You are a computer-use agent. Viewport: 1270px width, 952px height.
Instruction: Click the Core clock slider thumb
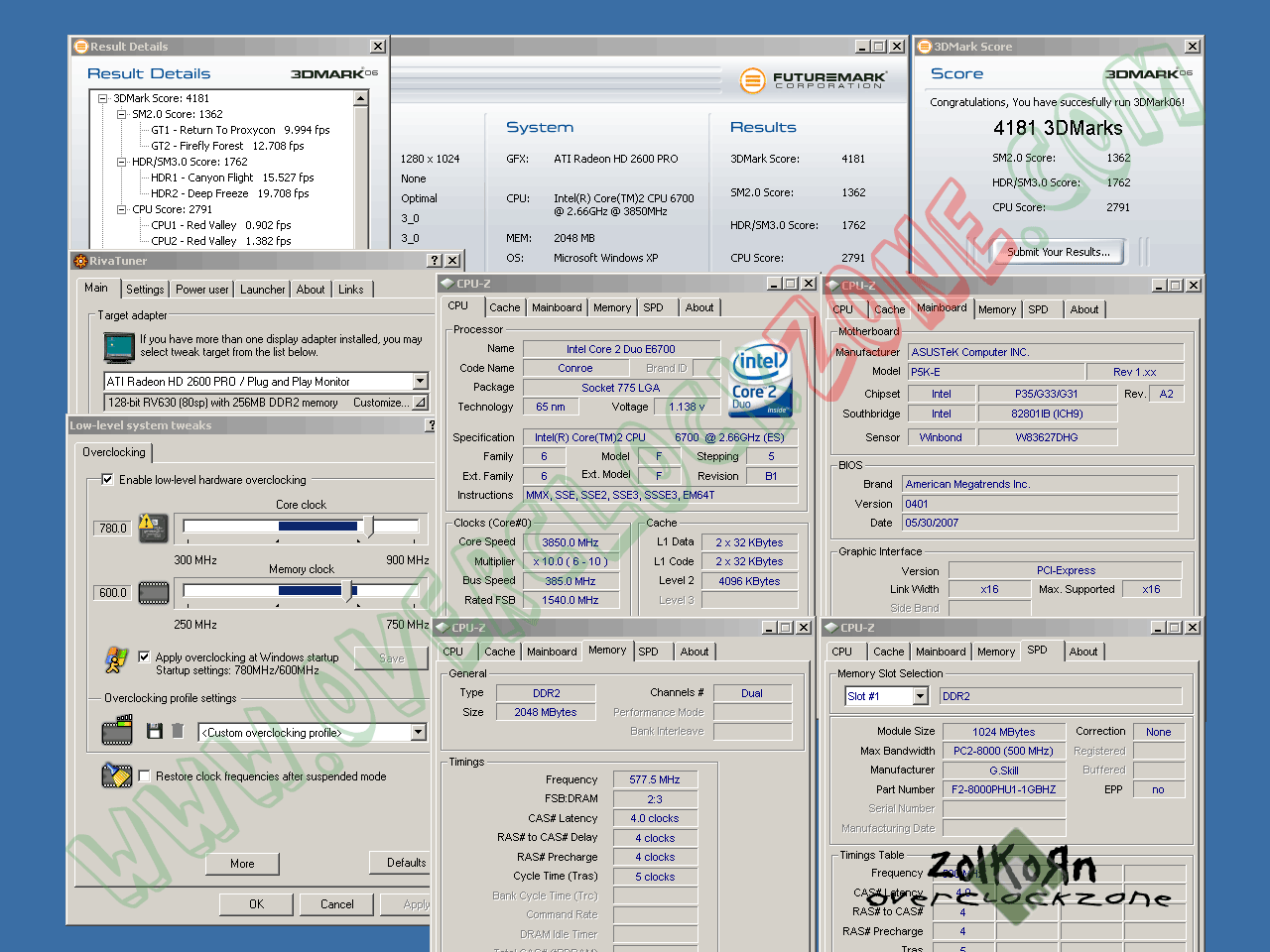368,527
